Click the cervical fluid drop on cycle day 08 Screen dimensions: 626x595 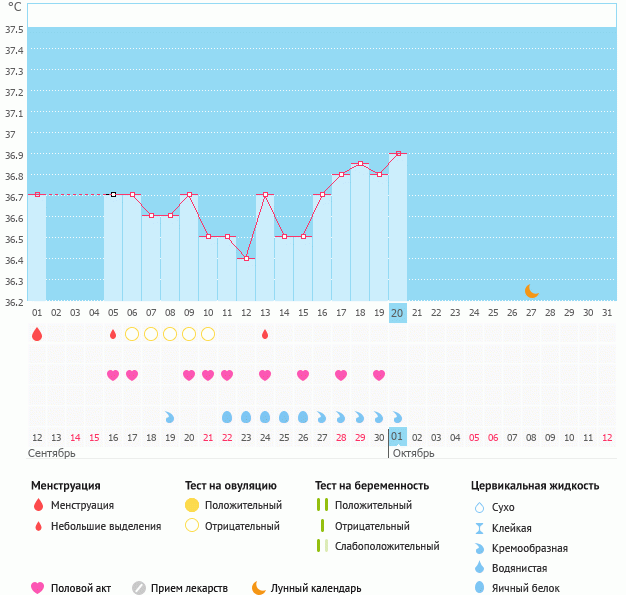pyautogui.click(x=170, y=416)
